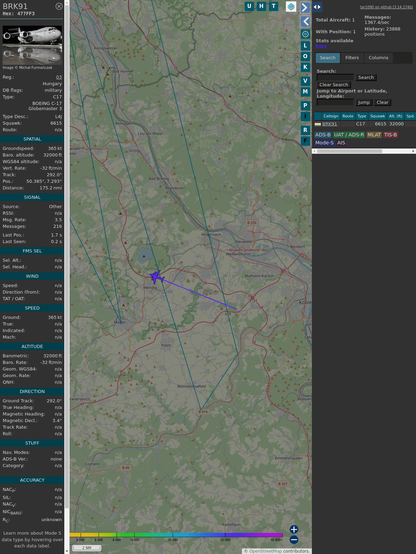Click the left panel vertical scrollbar

click(67, 277)
